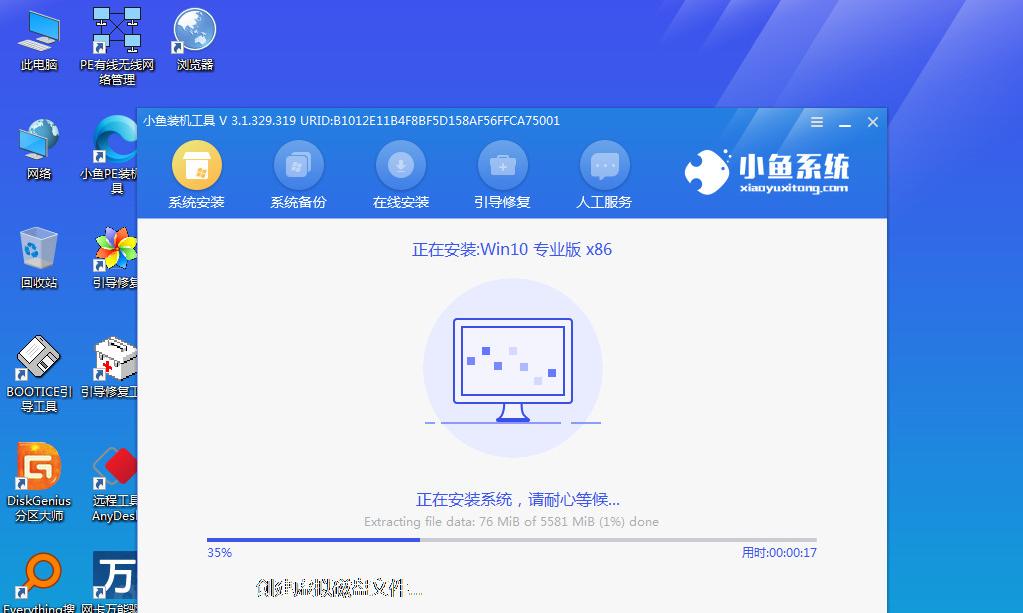This screenshot has width=1023, height=613.
Task: Select colorful 引导修复 desktop icon
Action: point(115,258)
